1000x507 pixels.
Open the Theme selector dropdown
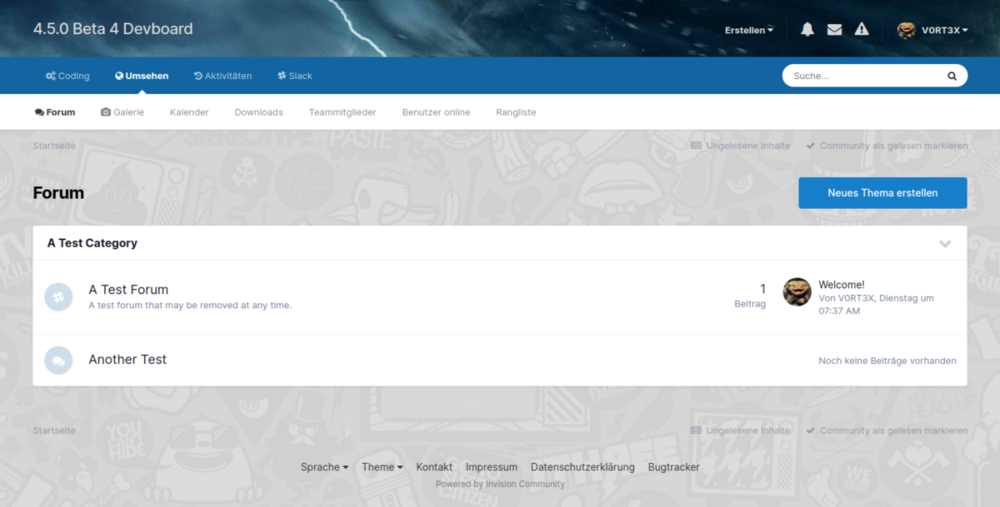coord(382,467)
